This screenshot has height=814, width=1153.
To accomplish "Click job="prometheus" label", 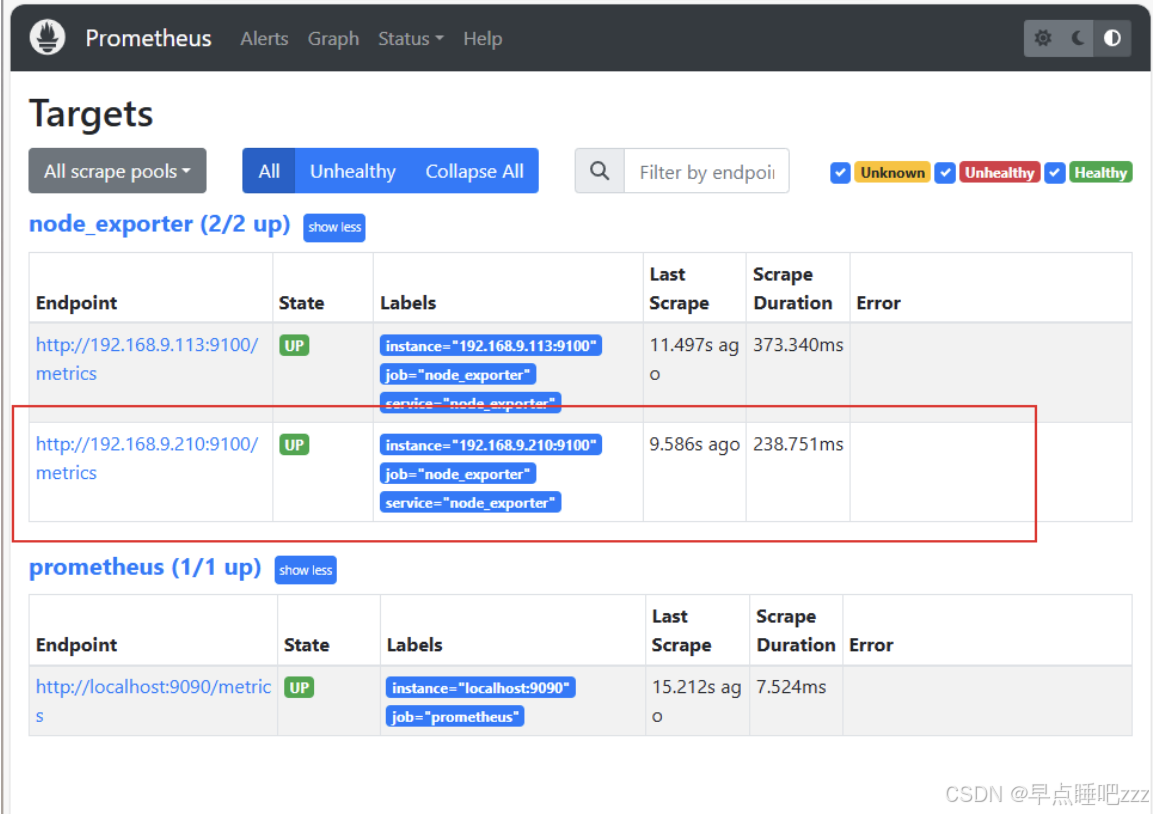I will (x=454, y=716).
